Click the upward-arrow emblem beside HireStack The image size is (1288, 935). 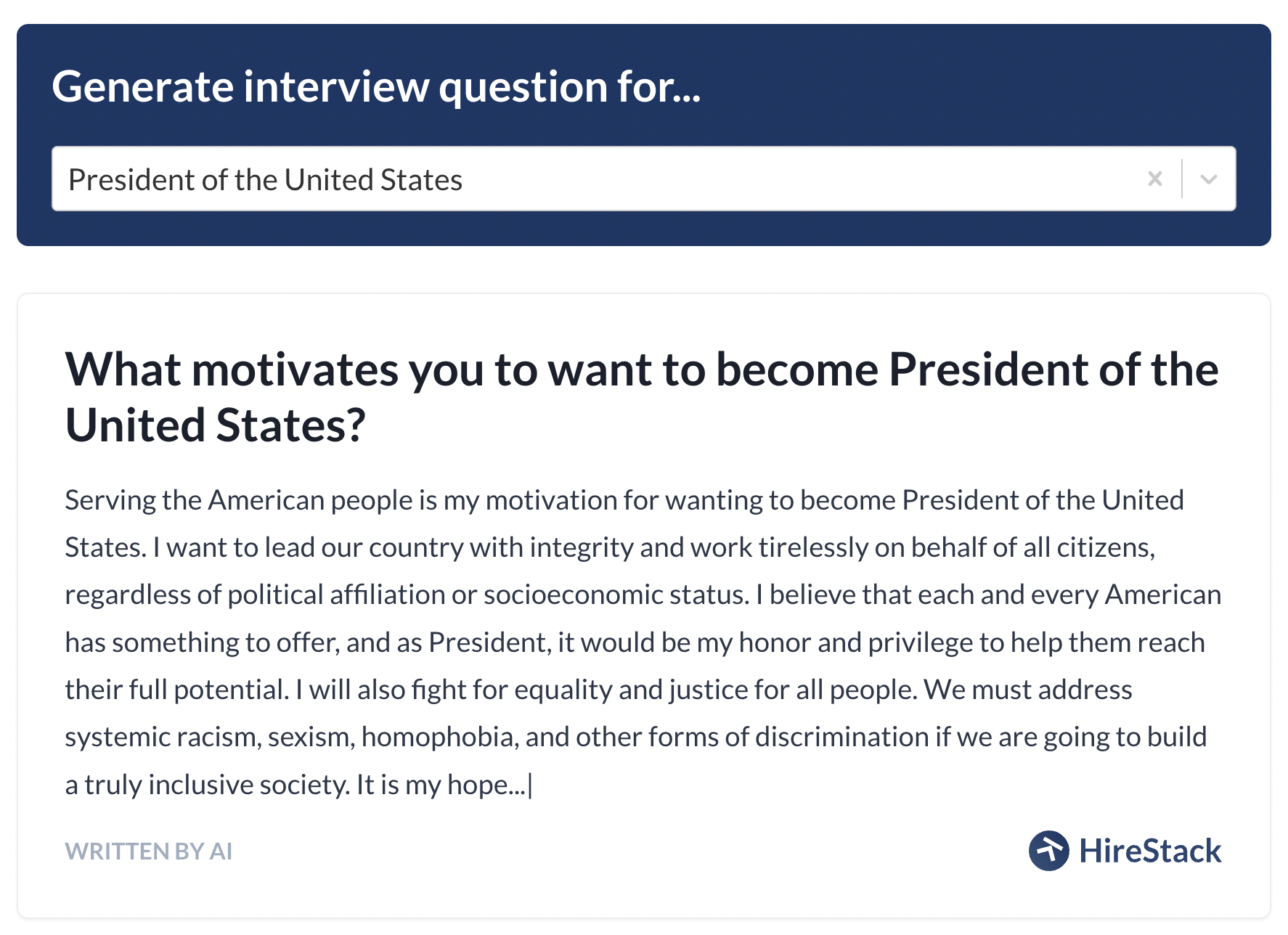click(1051, 849)
